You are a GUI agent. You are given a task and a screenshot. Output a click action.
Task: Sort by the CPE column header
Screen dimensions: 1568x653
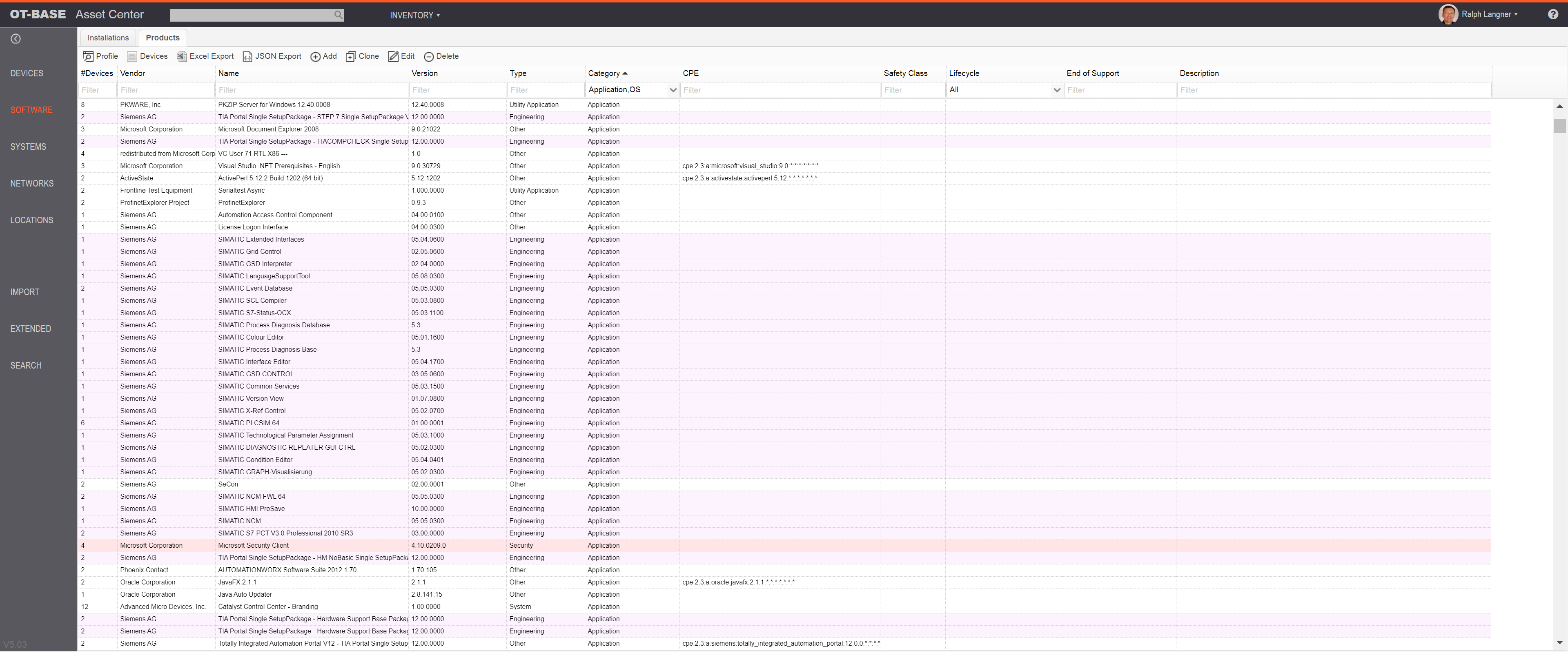pos(690,73)
